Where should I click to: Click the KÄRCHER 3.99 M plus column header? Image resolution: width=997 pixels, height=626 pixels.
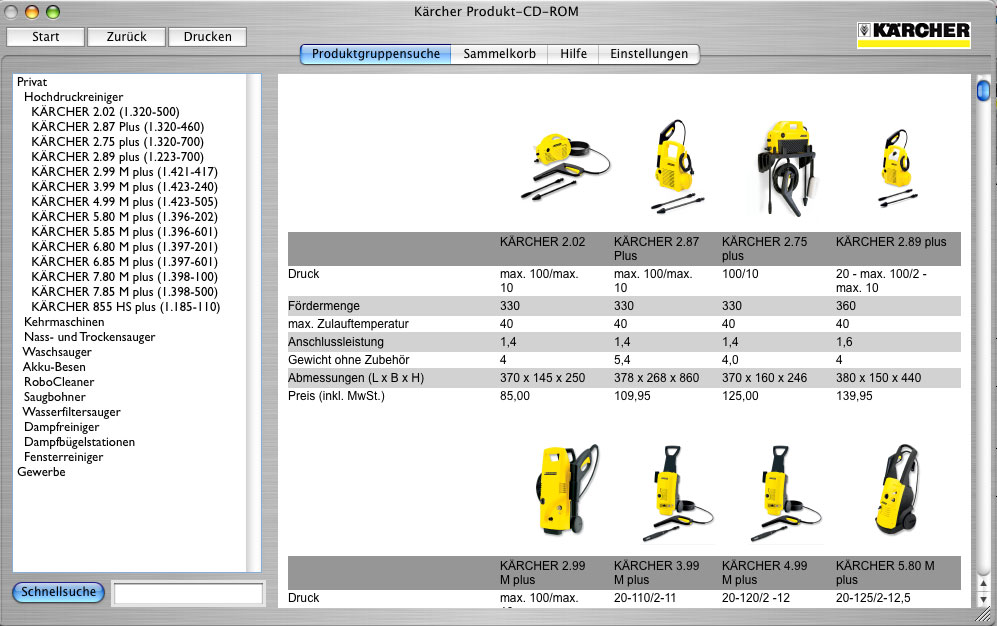coord(656,573)
